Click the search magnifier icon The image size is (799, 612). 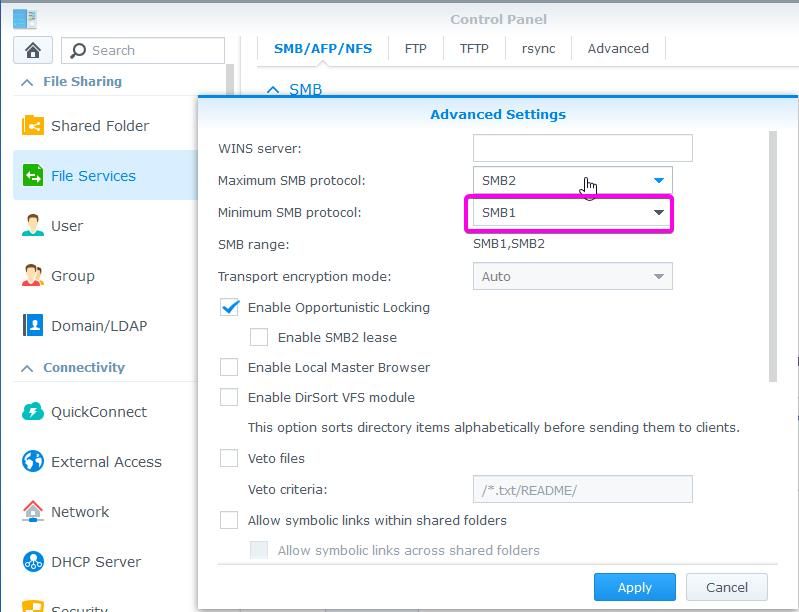pos(78,50)
